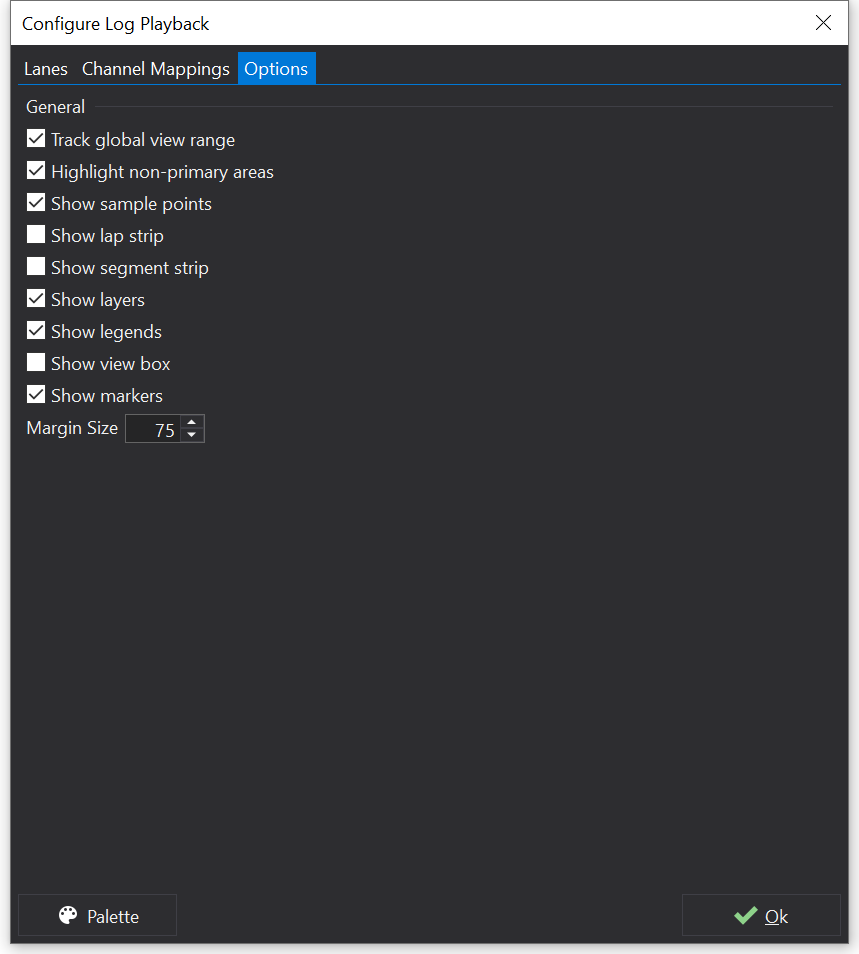Viewport: 859px width, 954px height.
Task: Uncheck Highlight non-primary areas
Action: [36, 171]
